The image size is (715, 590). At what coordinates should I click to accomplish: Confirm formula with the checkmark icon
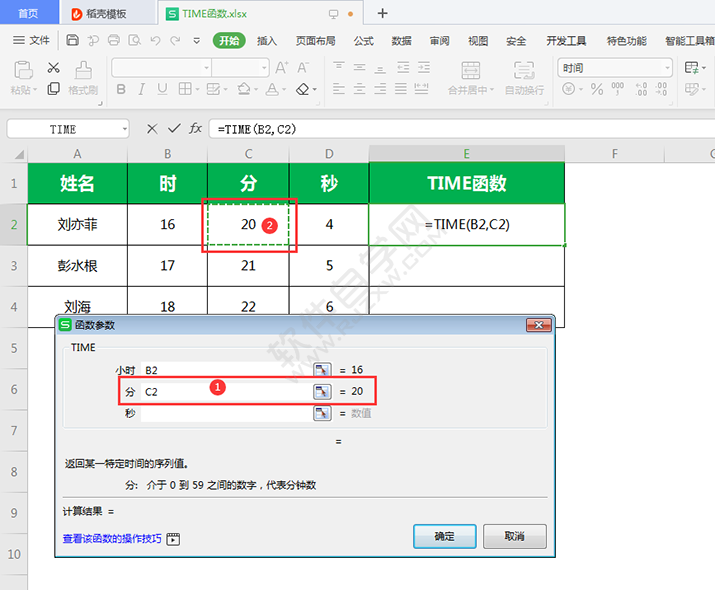pyautogui.click(x=174, y=129)
